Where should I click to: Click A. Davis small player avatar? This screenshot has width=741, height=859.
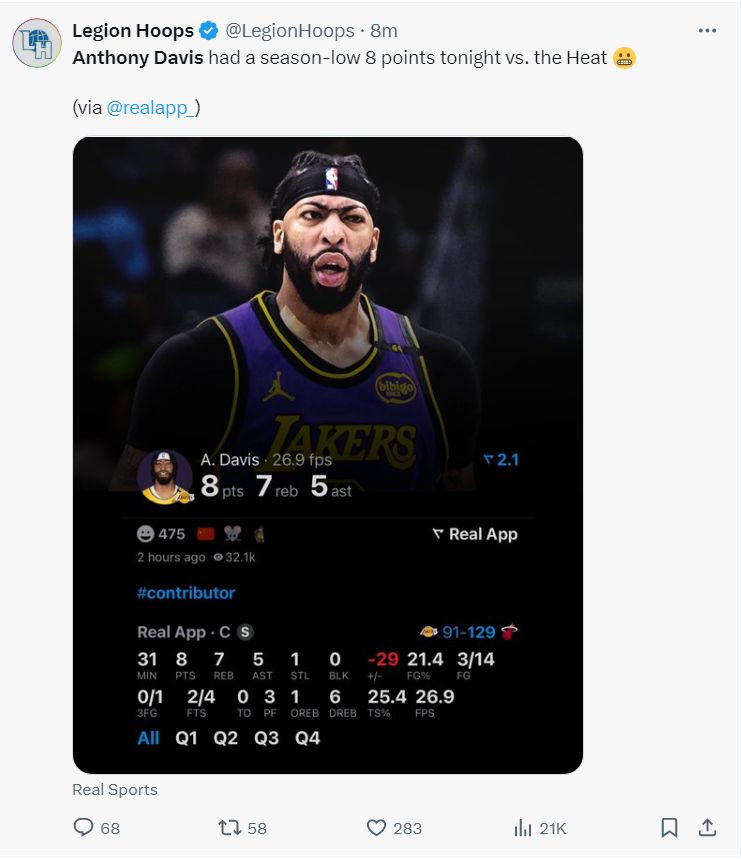(x=164, y=476)
